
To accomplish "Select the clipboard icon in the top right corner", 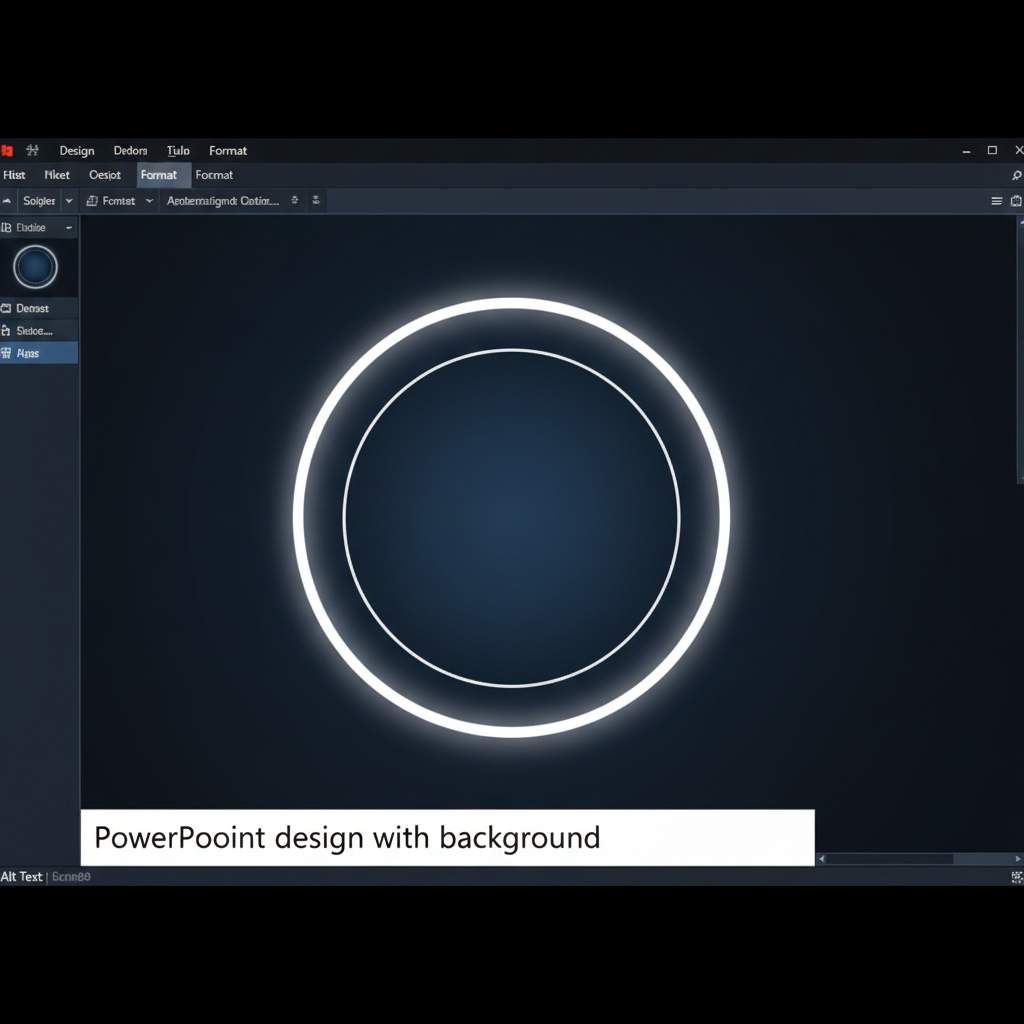I will 1017,200.
